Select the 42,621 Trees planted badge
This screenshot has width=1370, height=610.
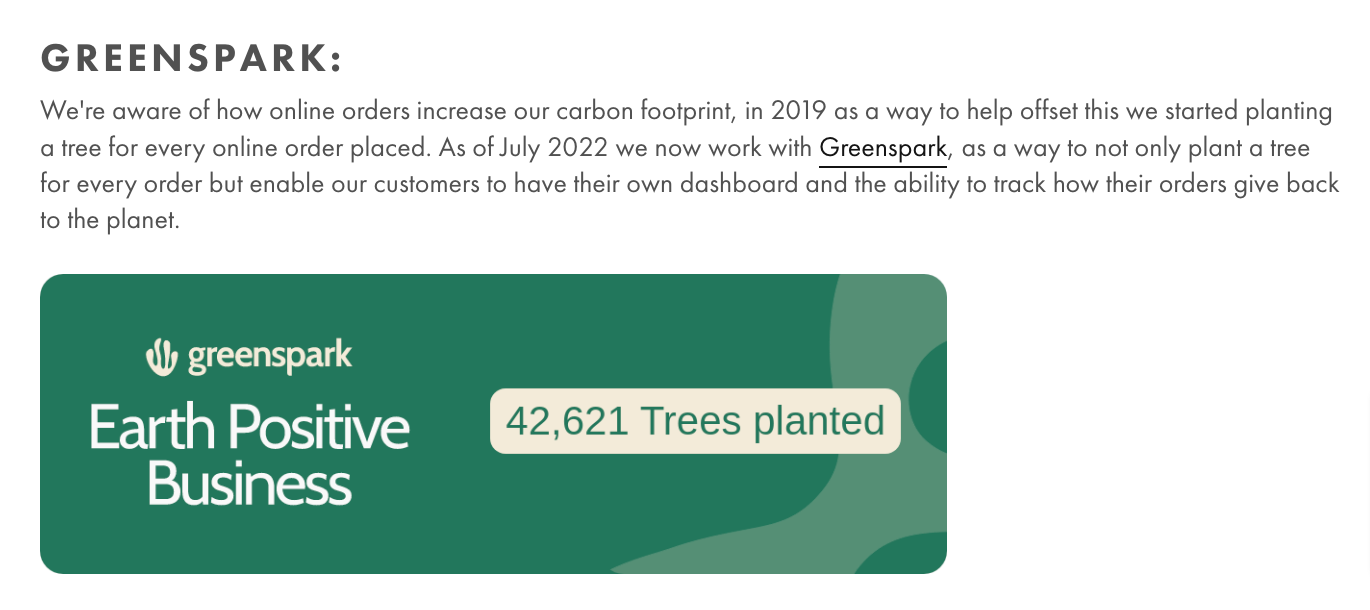tap(695, 421)
